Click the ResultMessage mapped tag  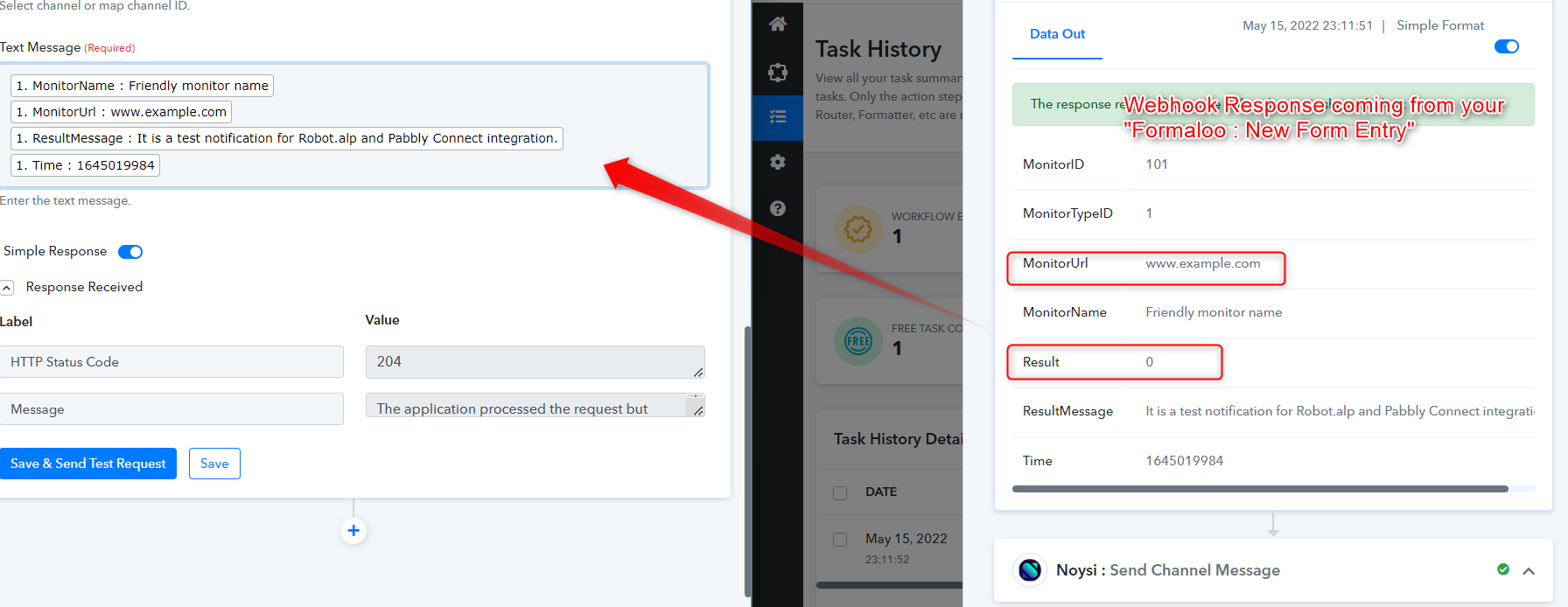[287, 138]
